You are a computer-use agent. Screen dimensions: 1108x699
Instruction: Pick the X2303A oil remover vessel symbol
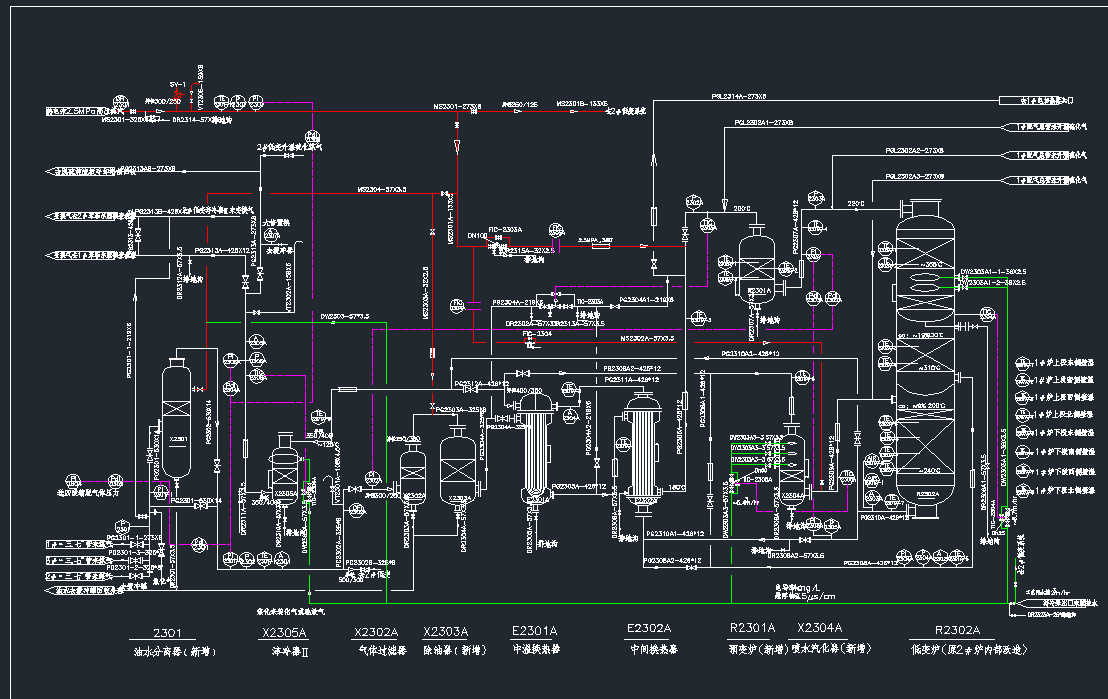(458, 472)
